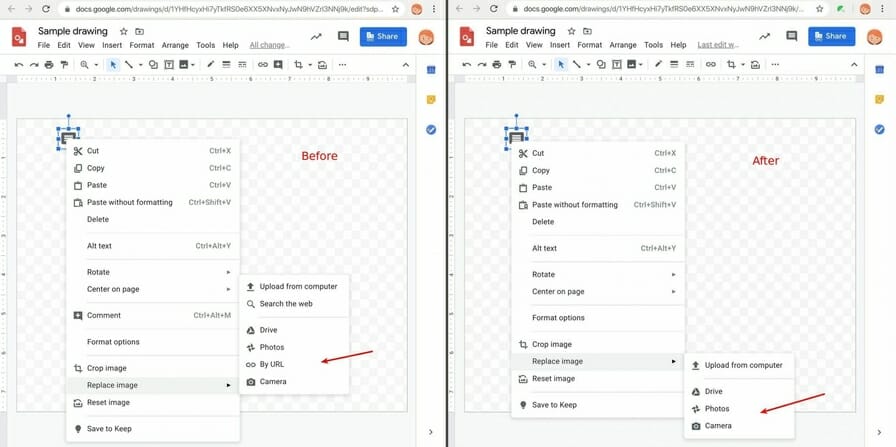Star the Sample drawing in After window
Screen dimensions: 896x447
tap(571, 31)
